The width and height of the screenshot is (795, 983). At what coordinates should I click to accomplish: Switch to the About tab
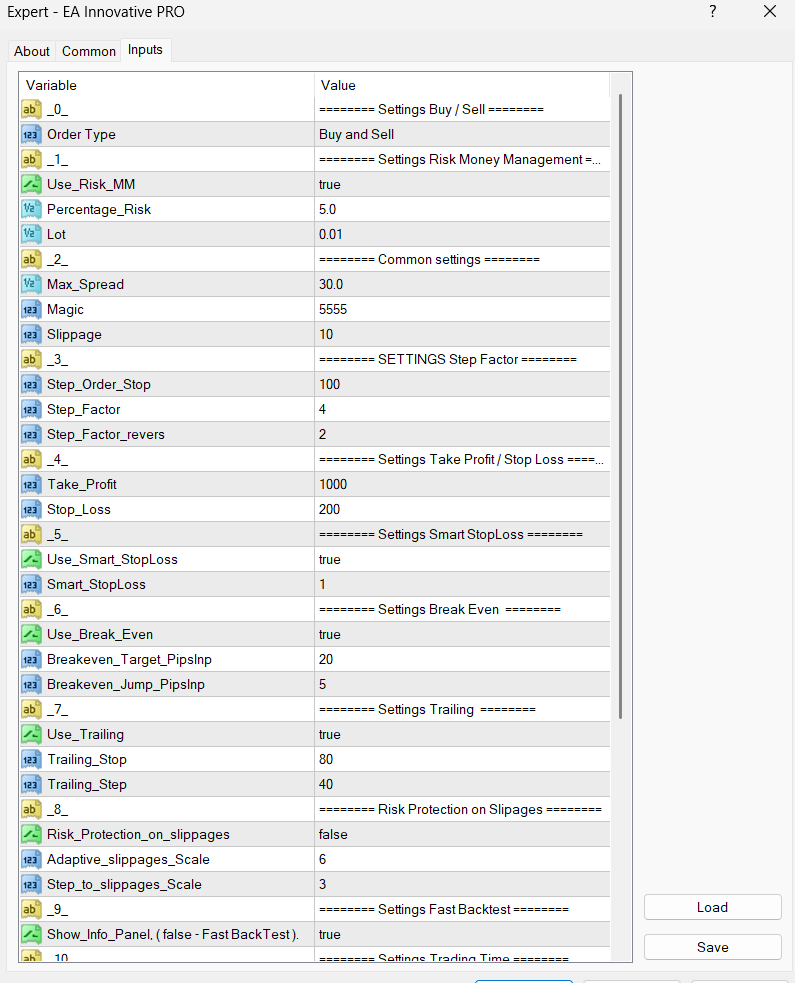click(x=32, y=51)
